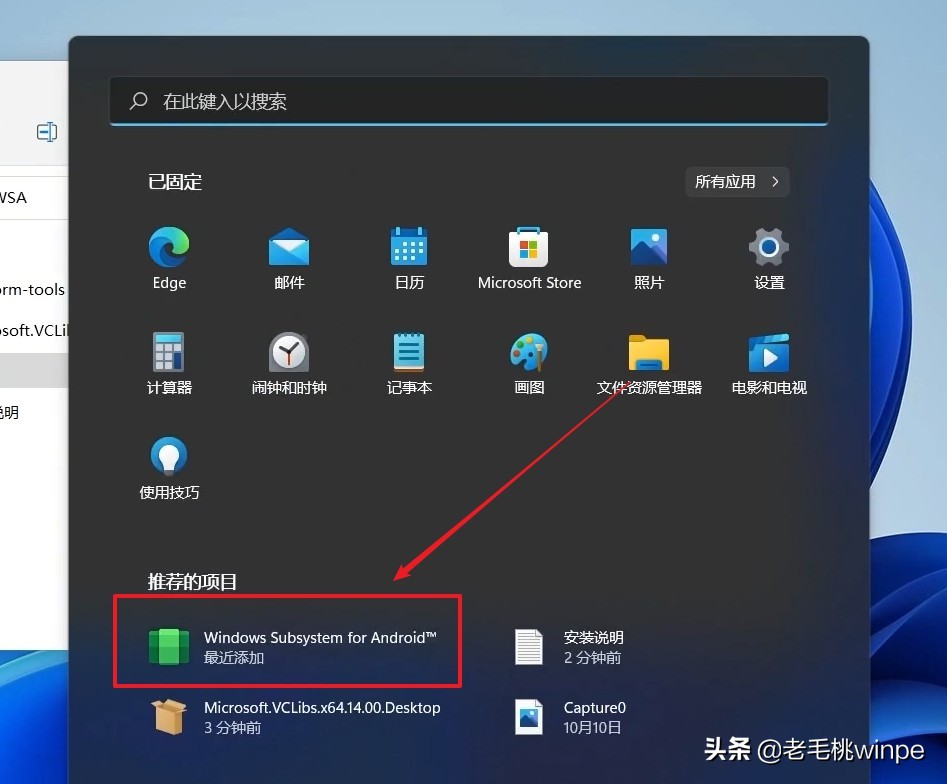This screenshot has width=947, height=784.
Task: Click the search box 在此键入以搜索
Action: (469, 101)
